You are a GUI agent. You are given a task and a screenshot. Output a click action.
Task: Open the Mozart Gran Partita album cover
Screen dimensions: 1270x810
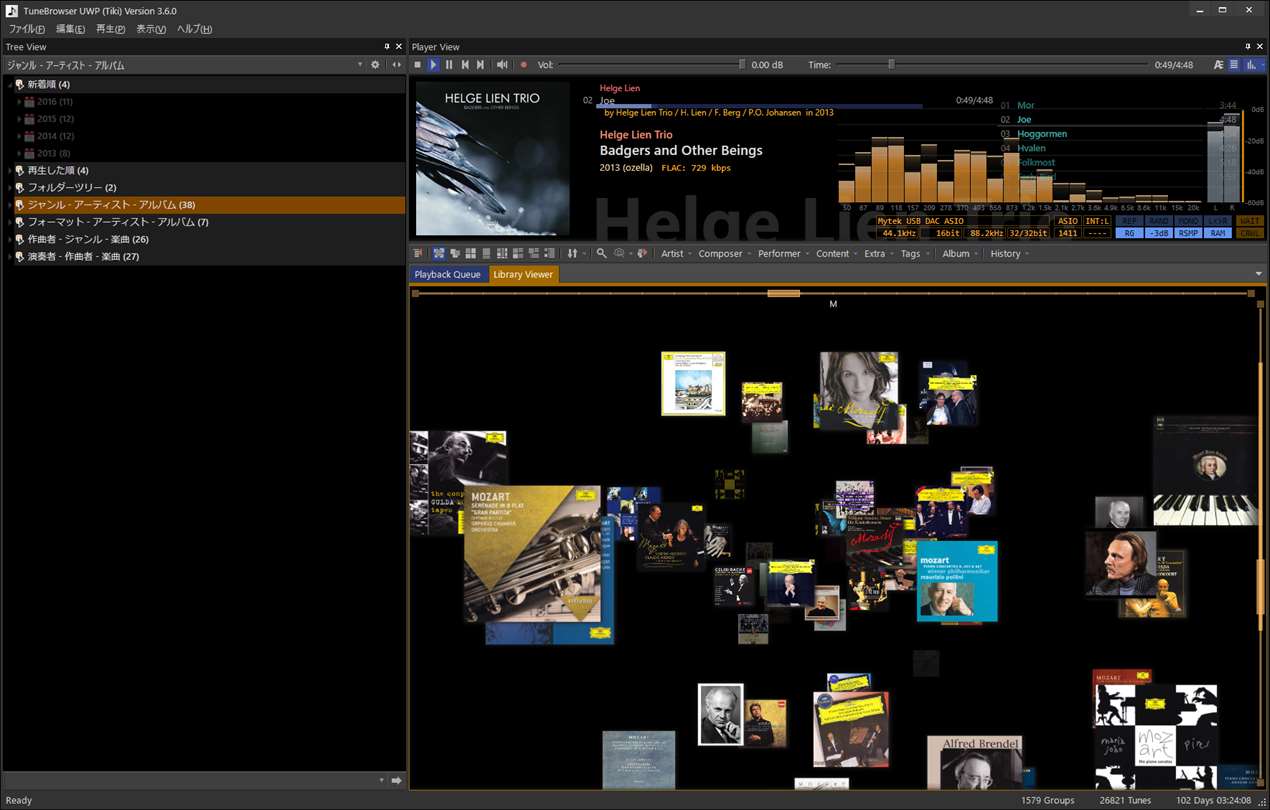[532, 554]
